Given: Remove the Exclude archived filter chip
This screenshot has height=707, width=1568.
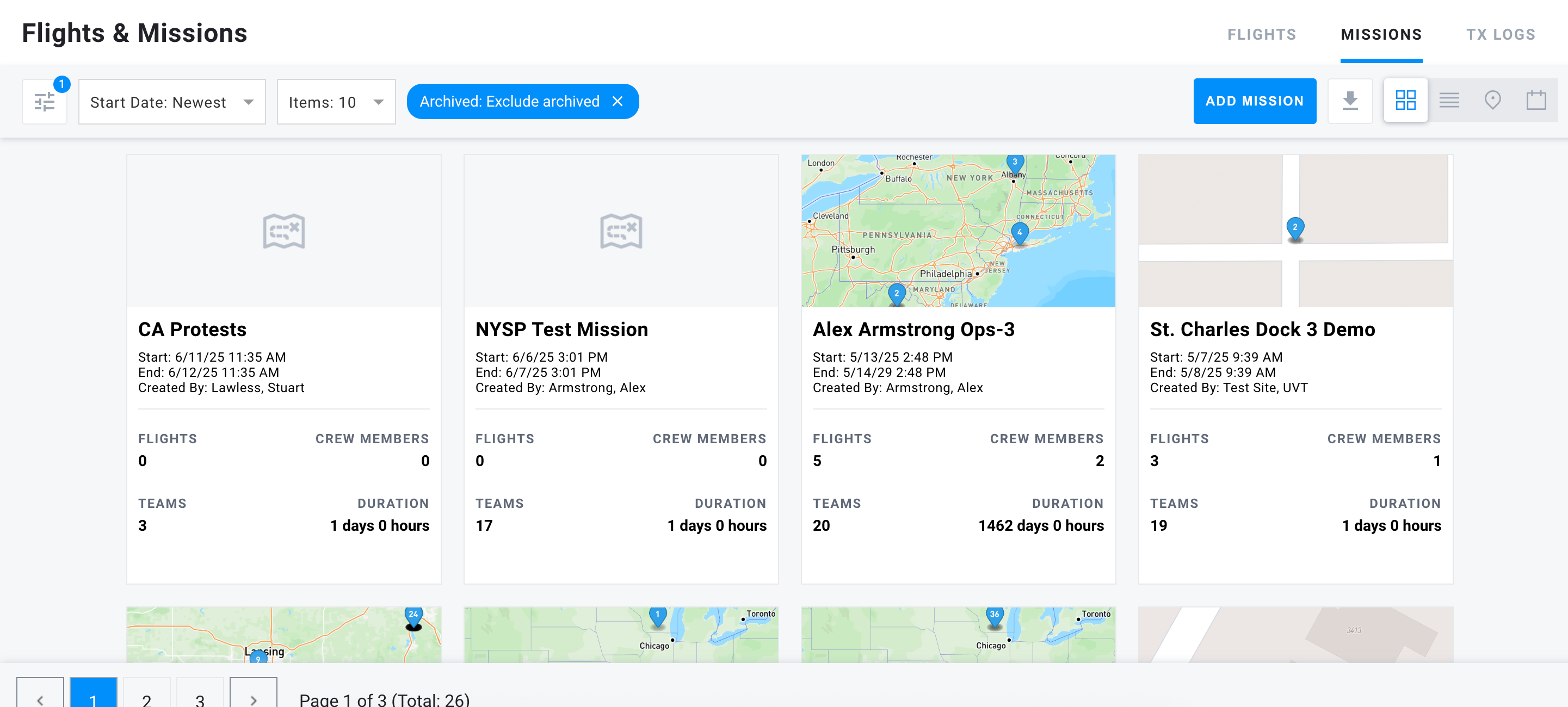Looking at the screenshot, I should (617, 102).
